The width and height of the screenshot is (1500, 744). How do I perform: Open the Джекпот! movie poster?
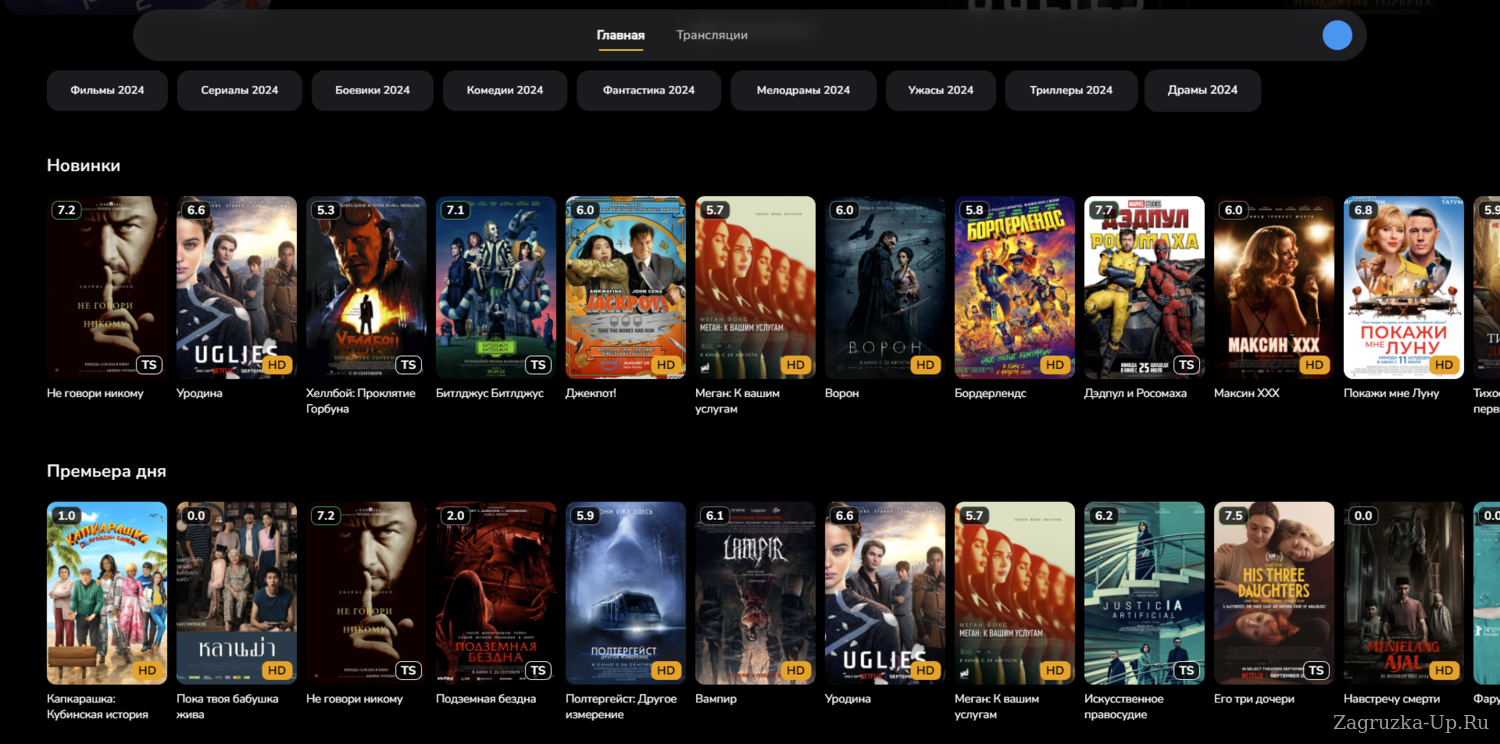[625, 287]
